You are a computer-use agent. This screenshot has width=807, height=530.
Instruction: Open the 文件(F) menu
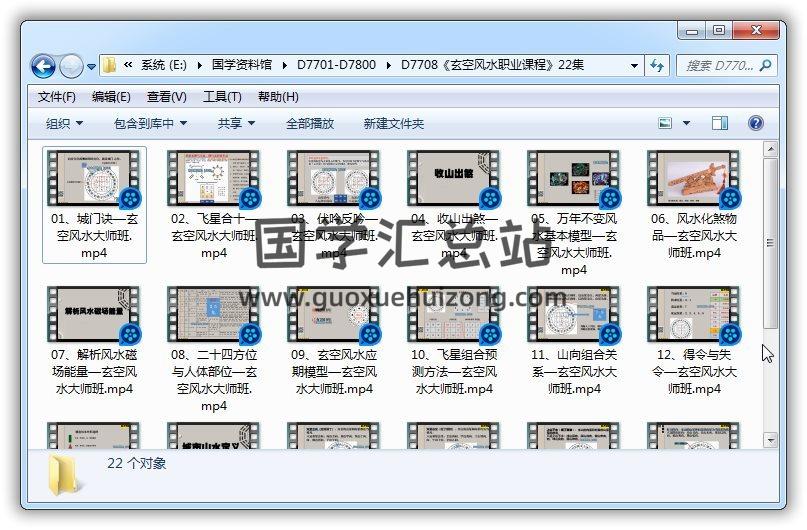(57, 97)
